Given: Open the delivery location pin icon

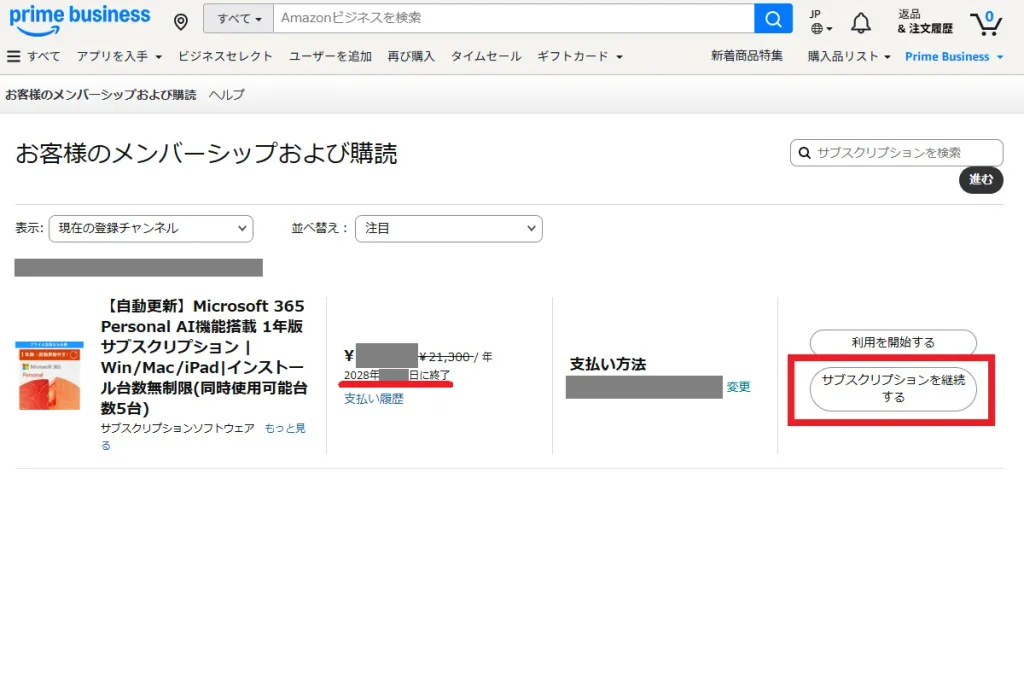Looking at the screenshot, I should (x=181, y=22).
